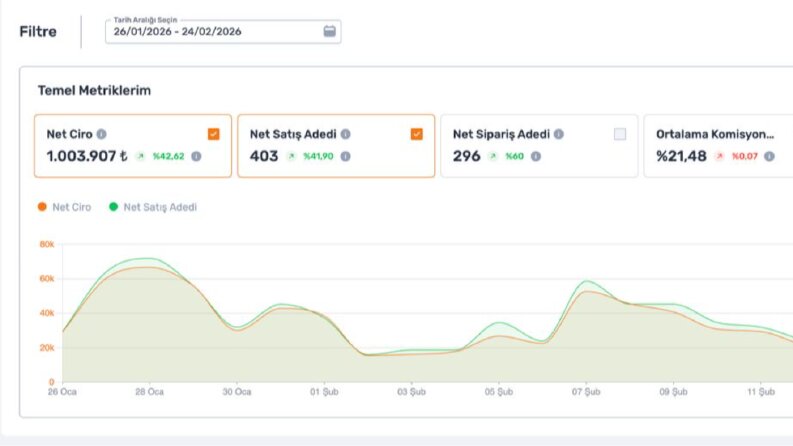Click info icon beside Net Satış Adedi title

(345, 134)
